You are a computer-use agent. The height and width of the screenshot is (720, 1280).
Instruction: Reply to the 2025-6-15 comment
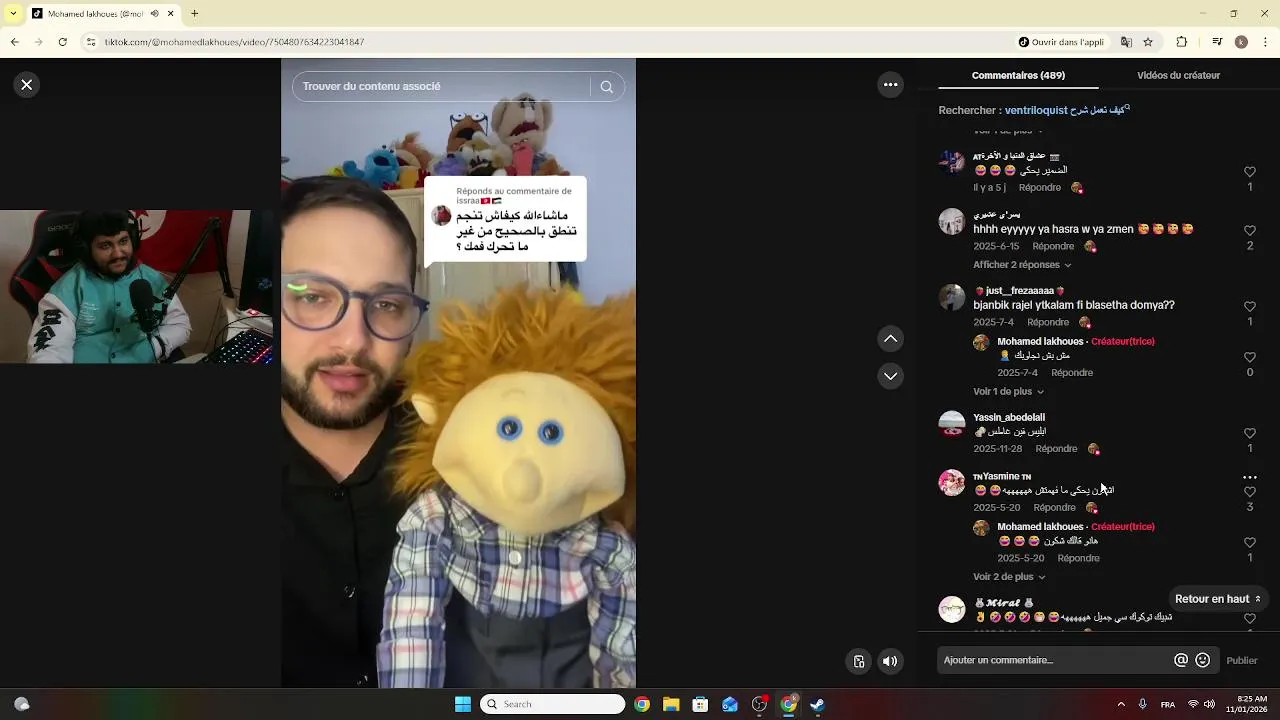[1053, 246]
